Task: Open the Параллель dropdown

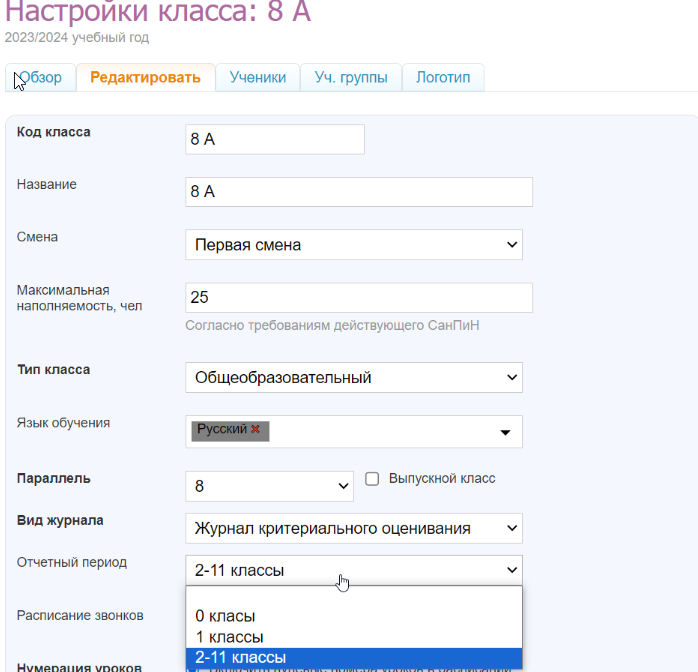Action: pos(269,486)
